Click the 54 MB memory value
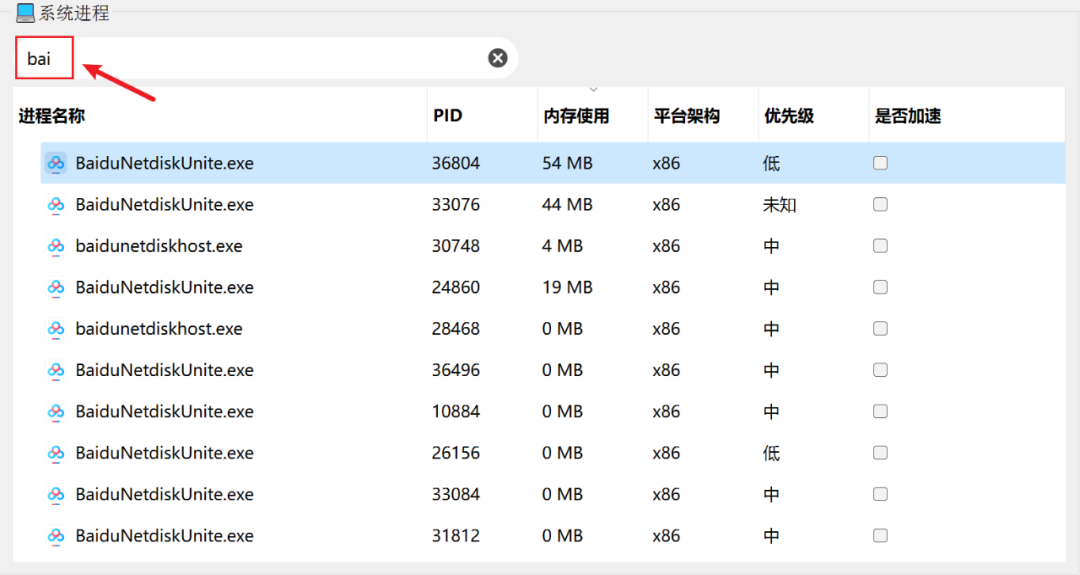The width and height of the screenshot is (1080, 575). point(568,163)
